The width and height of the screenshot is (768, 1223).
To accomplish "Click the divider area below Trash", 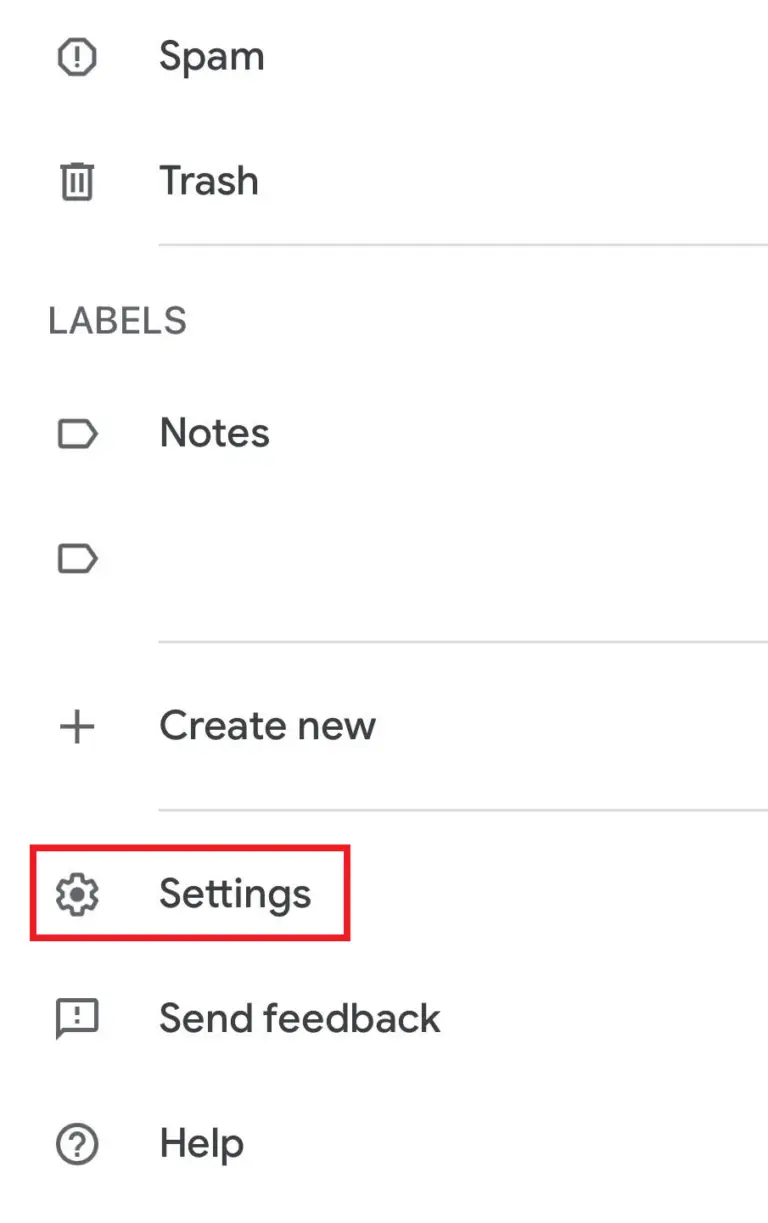I will (460, 242).
